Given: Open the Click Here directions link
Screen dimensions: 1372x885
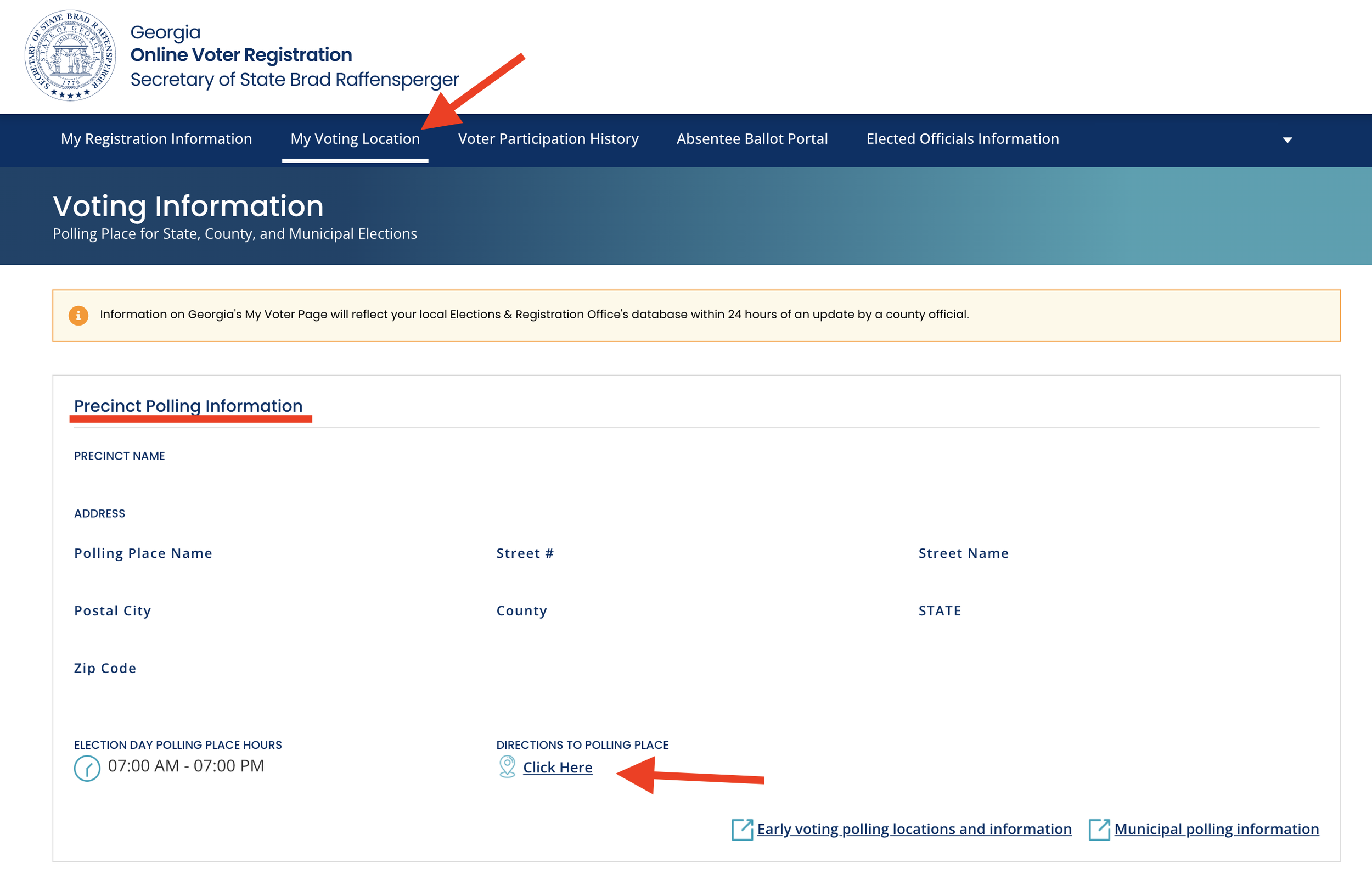Looking at the screenshot, I should tap(557, 767).
